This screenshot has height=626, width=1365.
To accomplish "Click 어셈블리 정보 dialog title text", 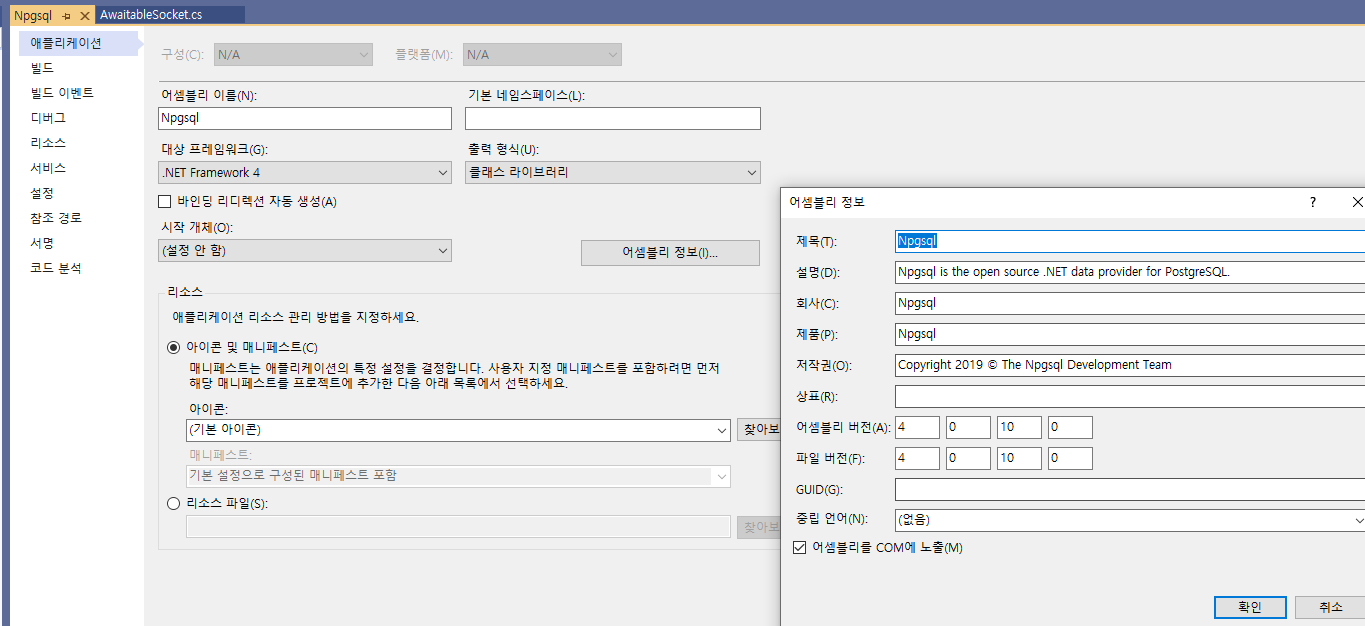I will 827,202.
